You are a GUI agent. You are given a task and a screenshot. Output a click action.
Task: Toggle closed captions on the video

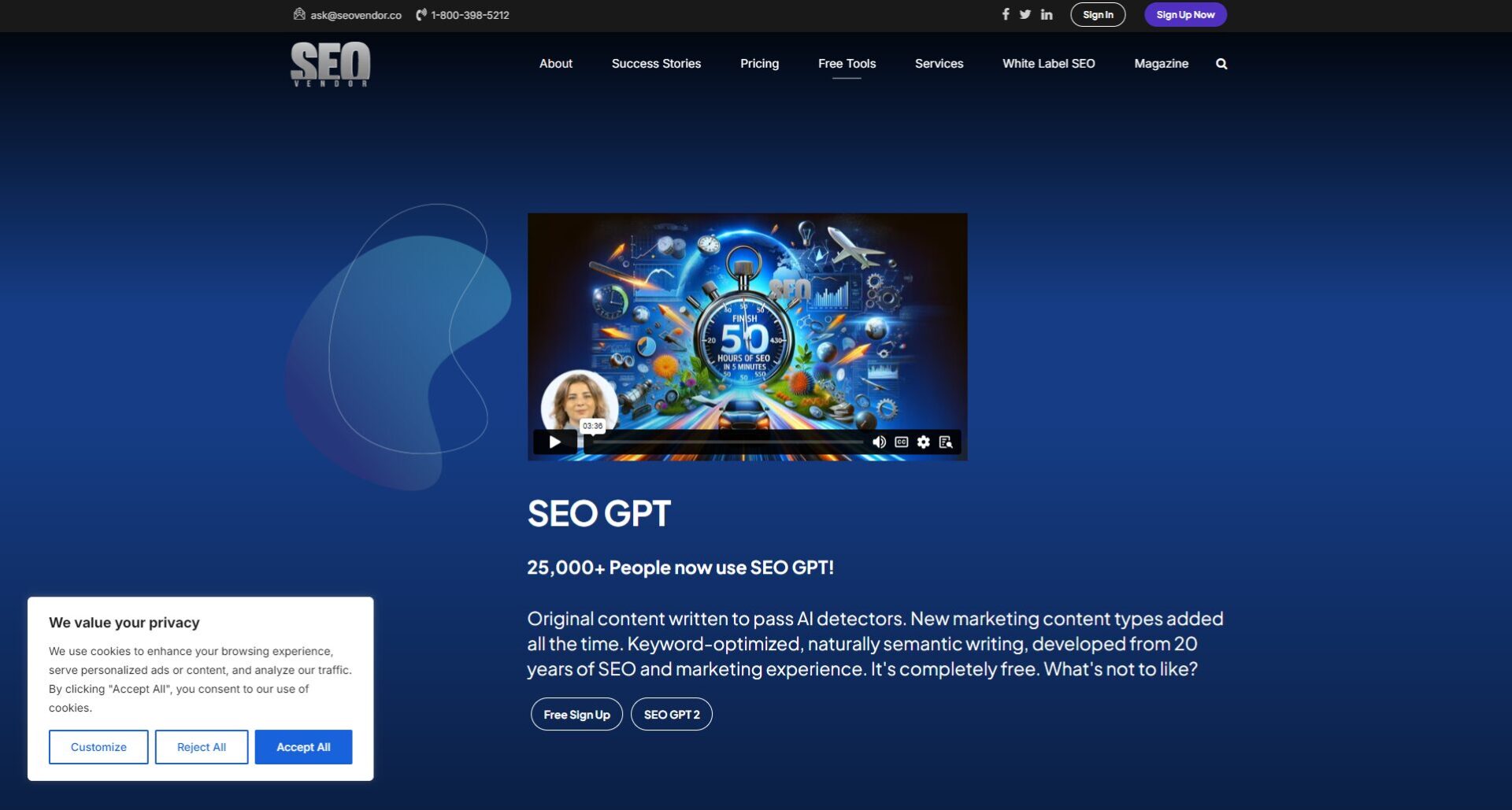(900, 442)
